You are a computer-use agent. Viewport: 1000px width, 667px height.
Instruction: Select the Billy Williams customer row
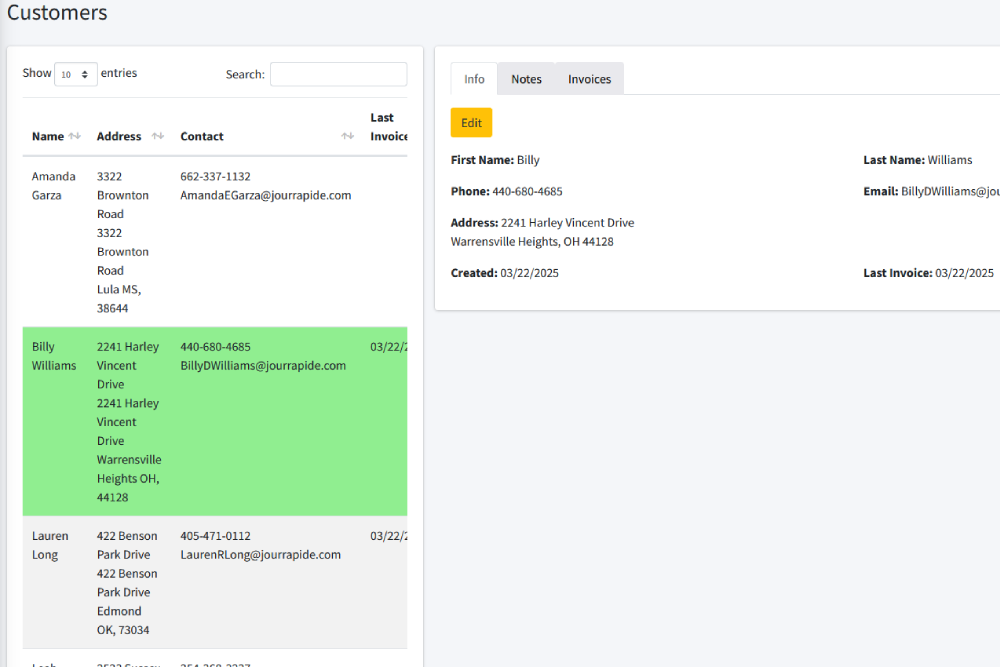click(53, 356)
